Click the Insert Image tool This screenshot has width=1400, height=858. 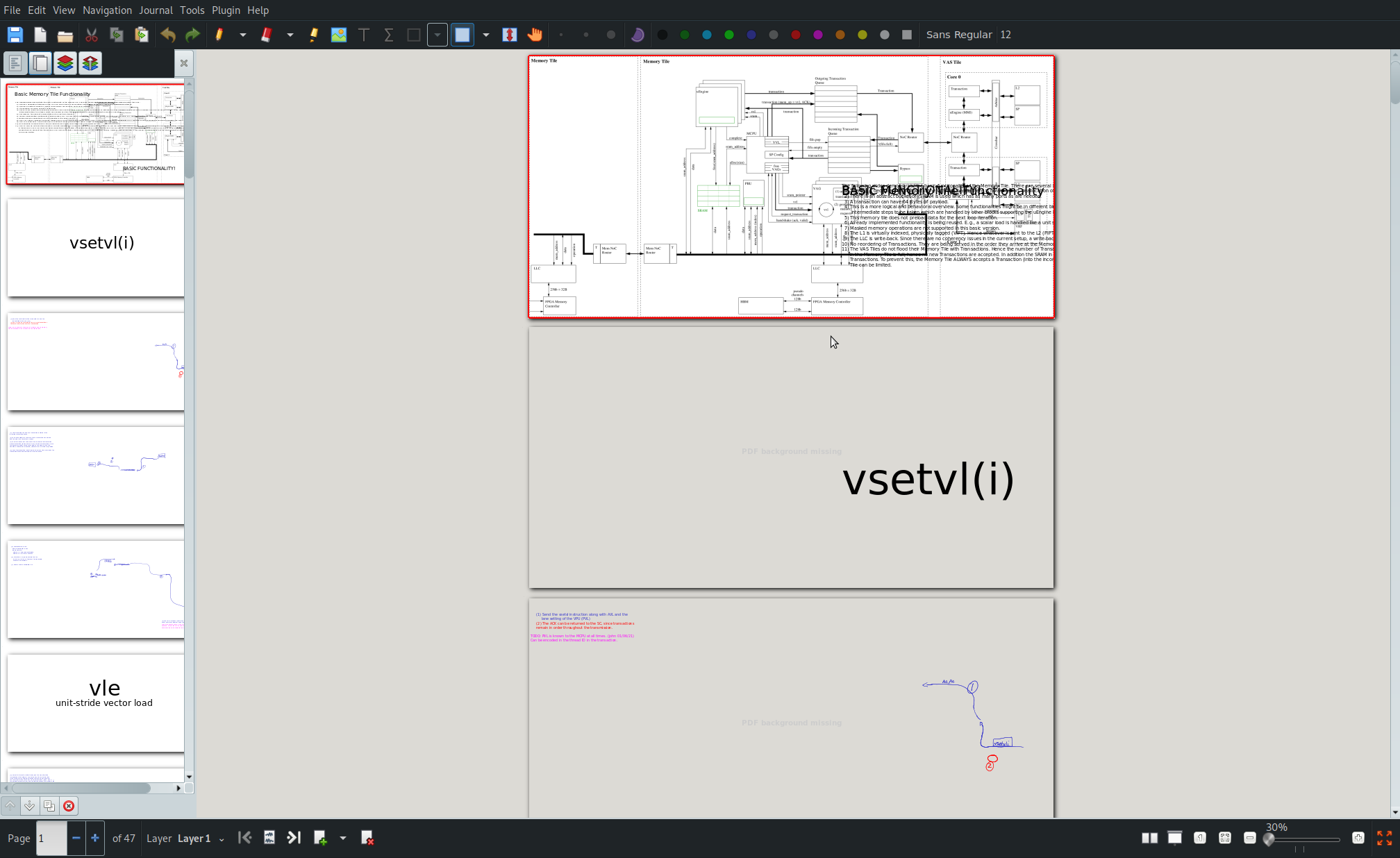(x=339, y=35)
